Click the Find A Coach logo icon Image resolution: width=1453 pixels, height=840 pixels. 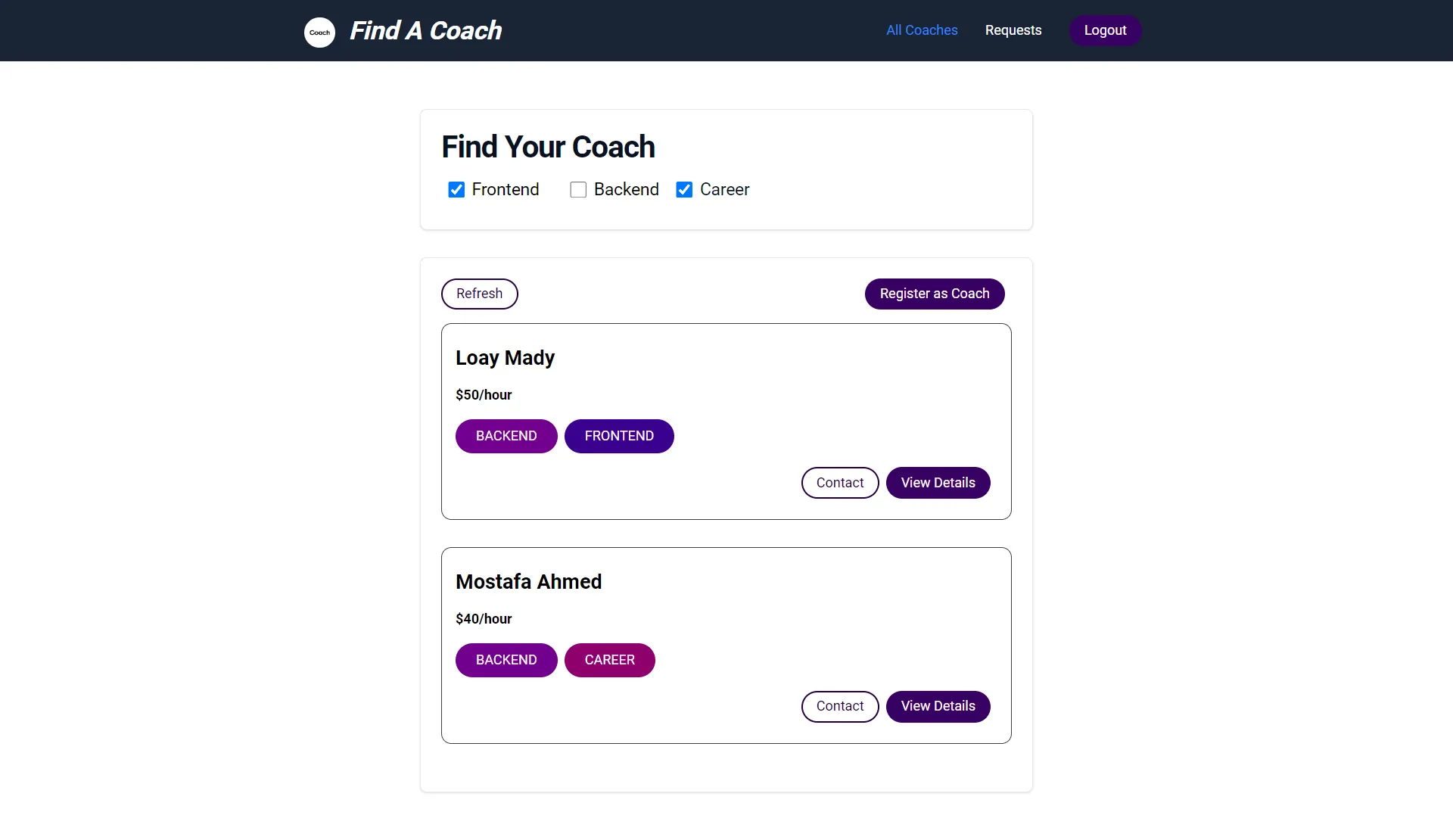click(319, 32)
